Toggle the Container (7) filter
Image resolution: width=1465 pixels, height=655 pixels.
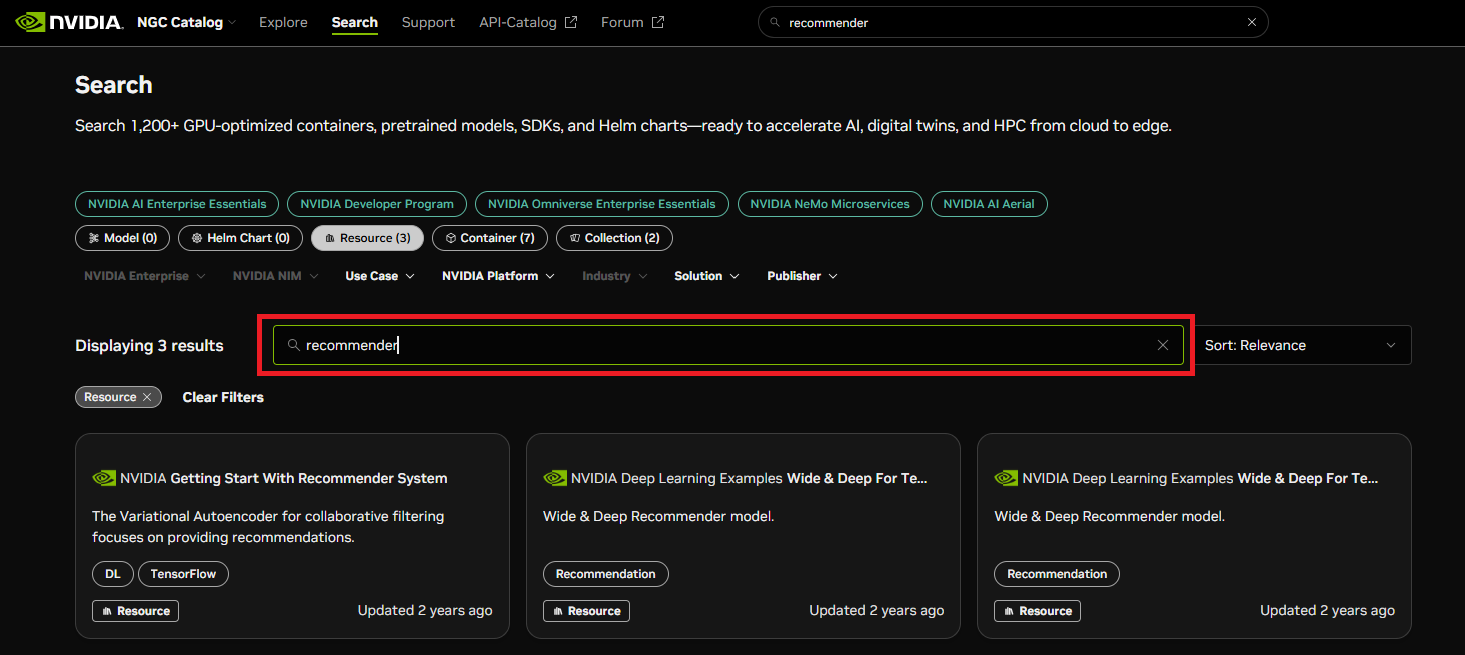pos(490,238)
